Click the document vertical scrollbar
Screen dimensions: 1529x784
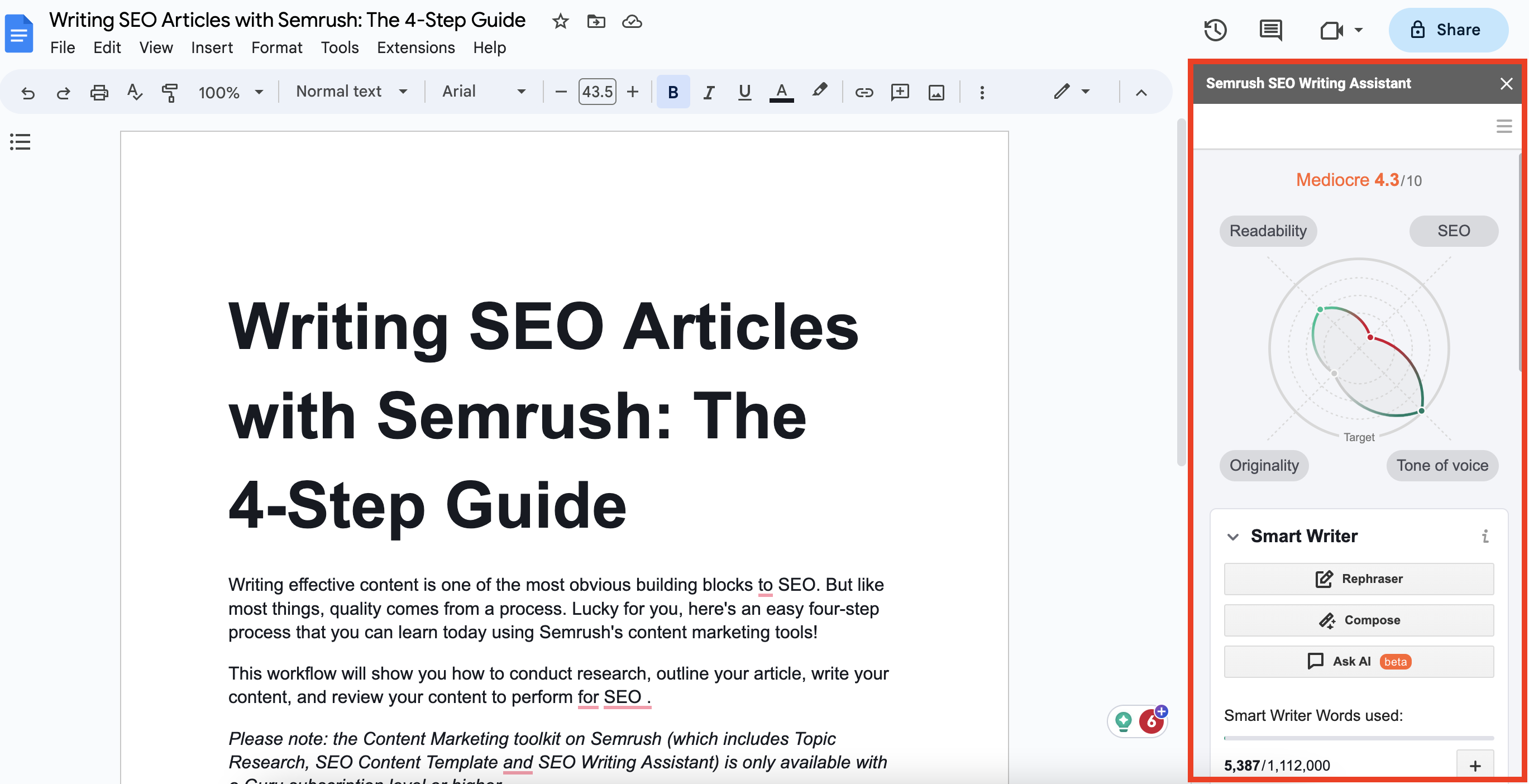coord(1181,293)
